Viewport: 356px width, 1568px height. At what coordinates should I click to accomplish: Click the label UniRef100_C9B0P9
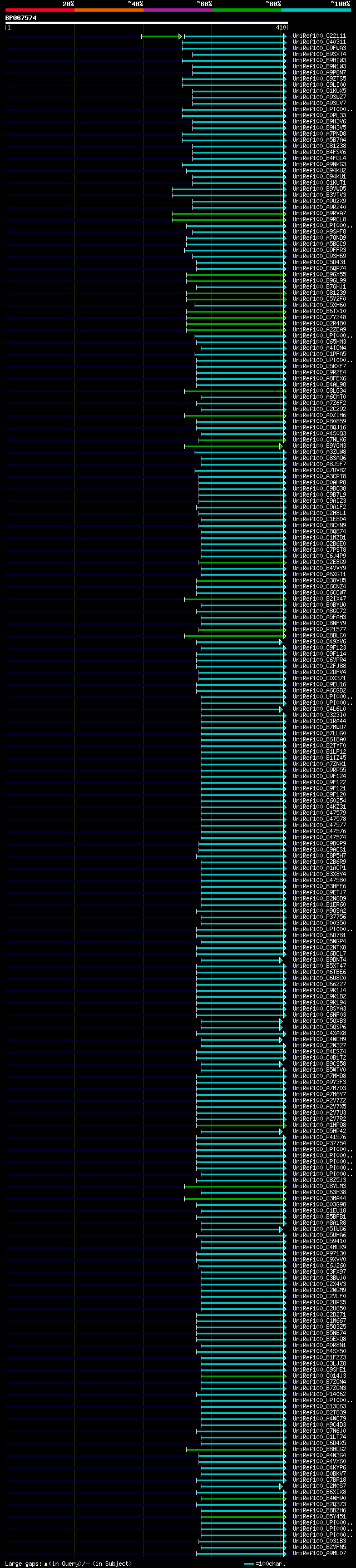319,844
